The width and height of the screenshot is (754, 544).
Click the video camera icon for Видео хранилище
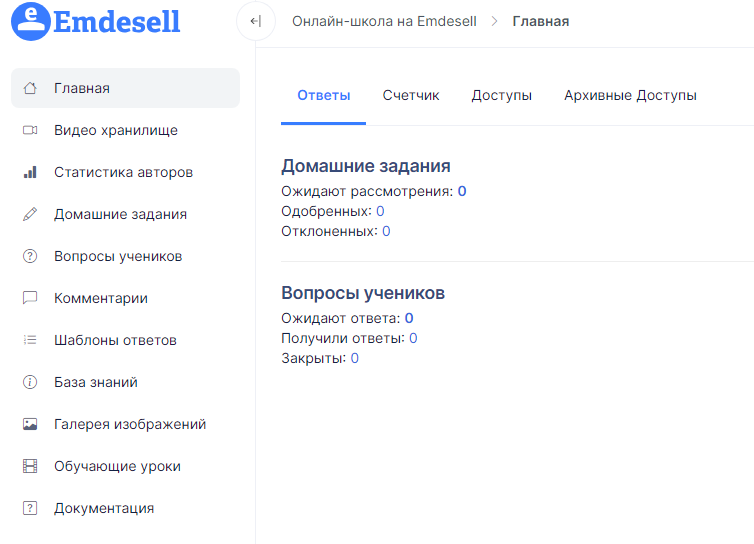pos(30,130)
